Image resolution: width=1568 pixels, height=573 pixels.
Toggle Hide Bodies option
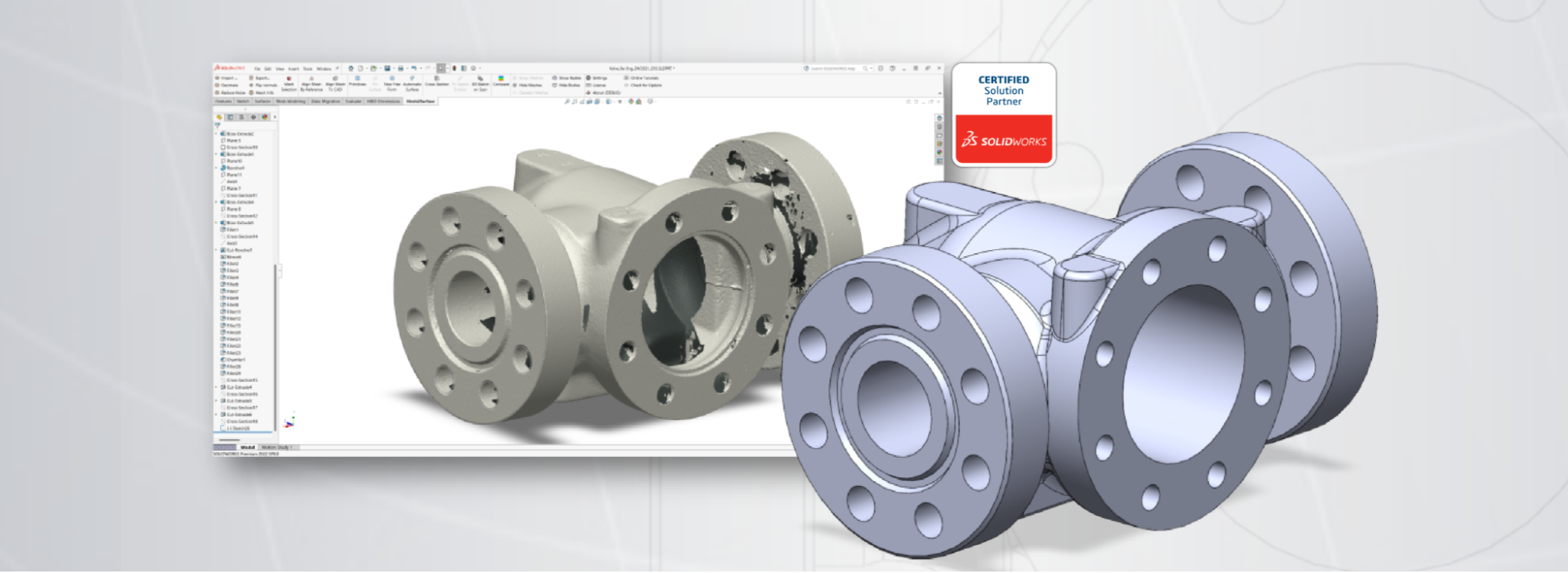566,85
